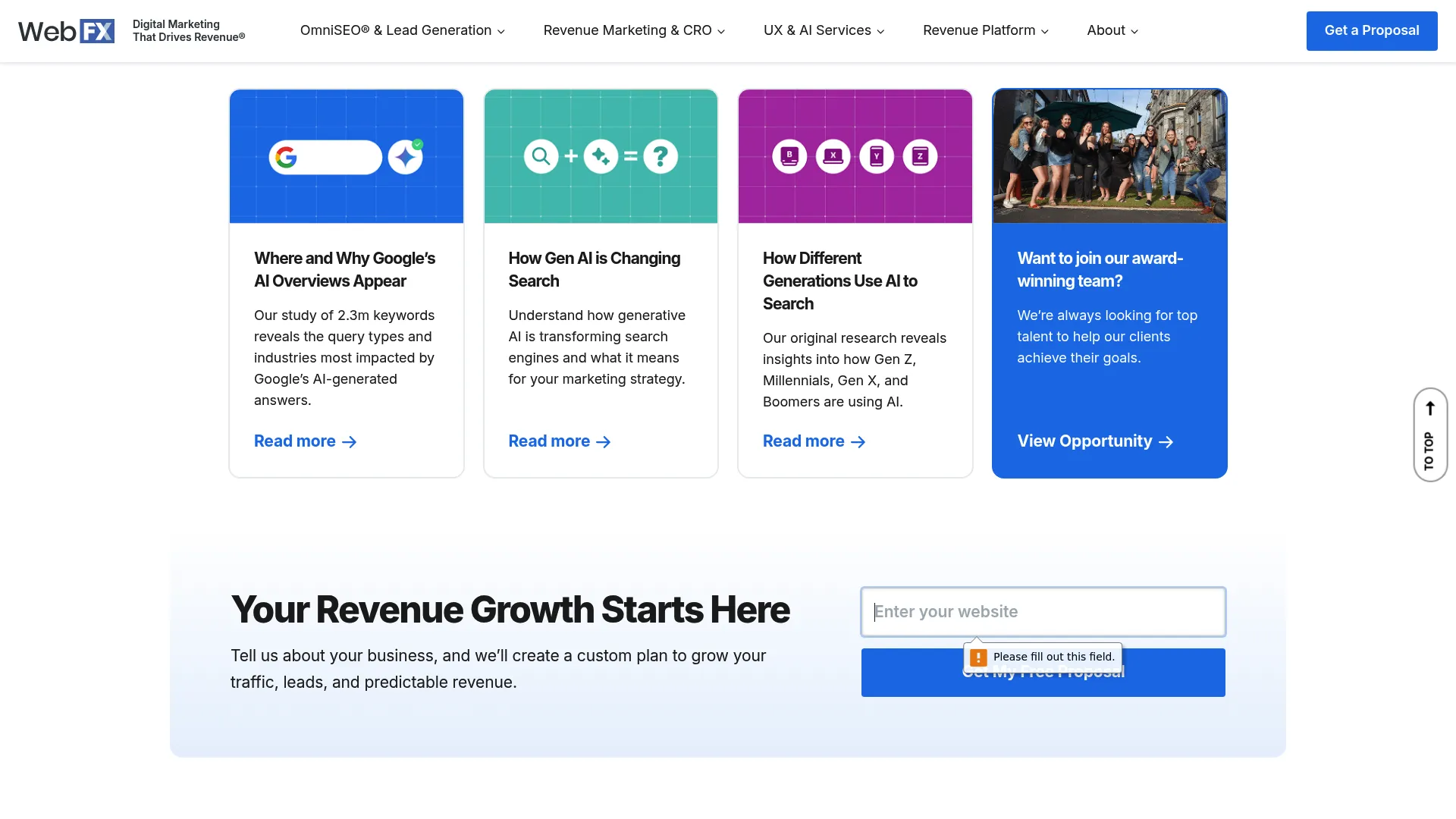Click the arrow beside first Read more link
This screenshot has width=1456, height=819.
(350, 442)
